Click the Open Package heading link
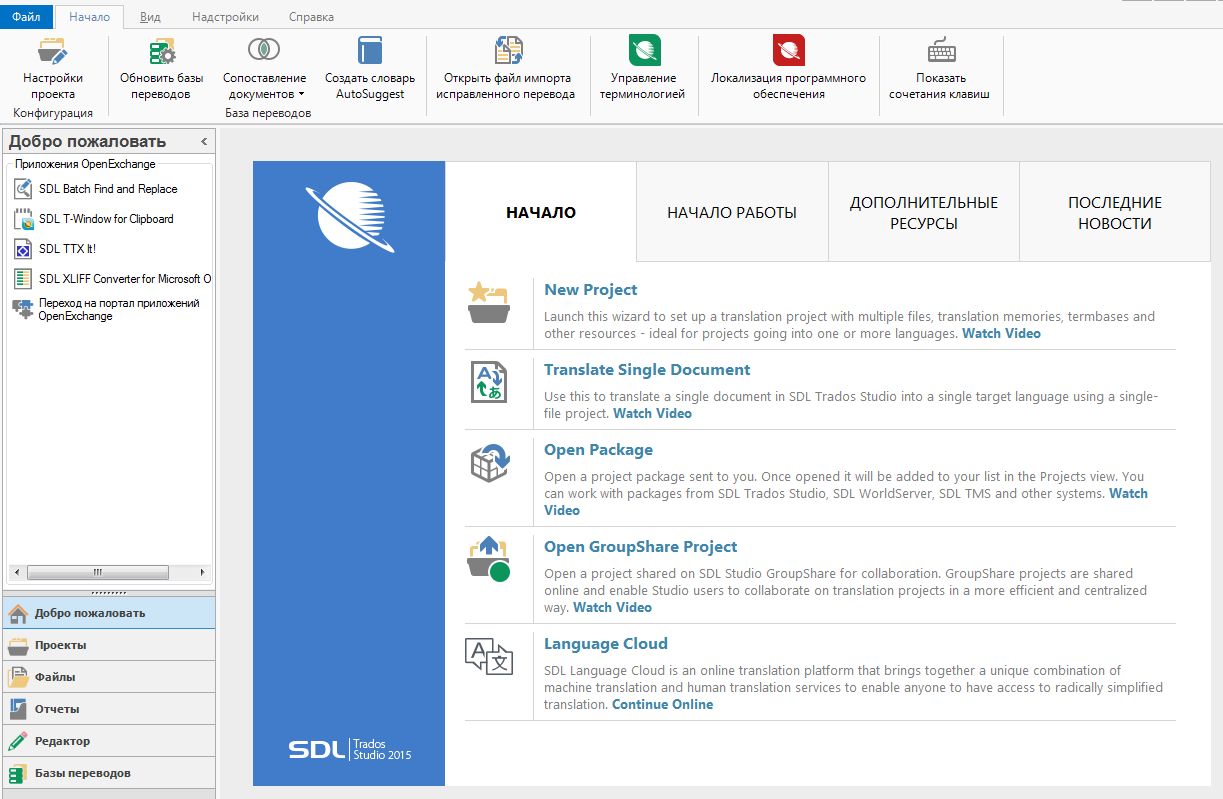 pos(598,450)
